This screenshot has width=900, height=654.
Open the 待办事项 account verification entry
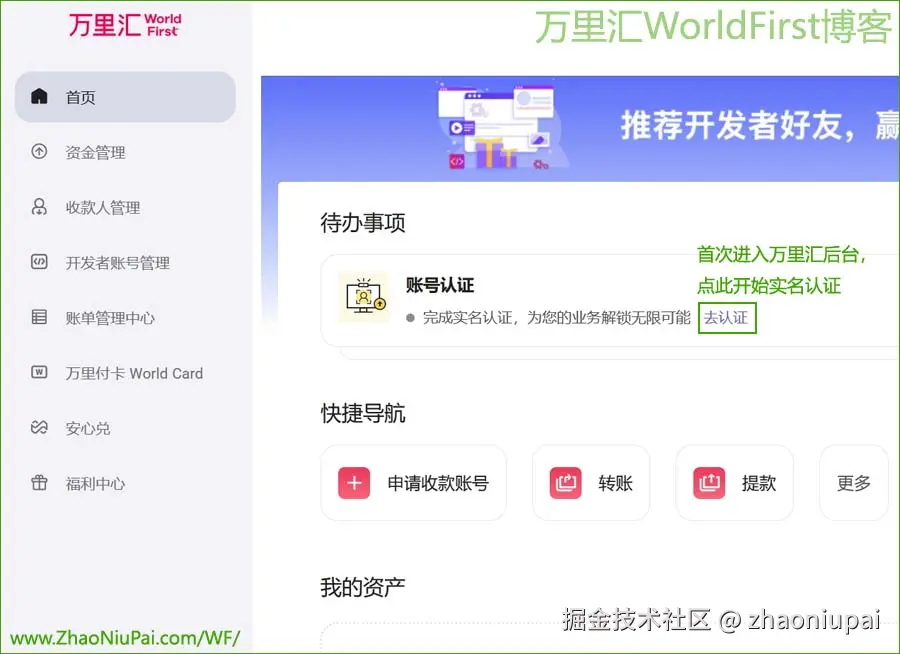440,285
